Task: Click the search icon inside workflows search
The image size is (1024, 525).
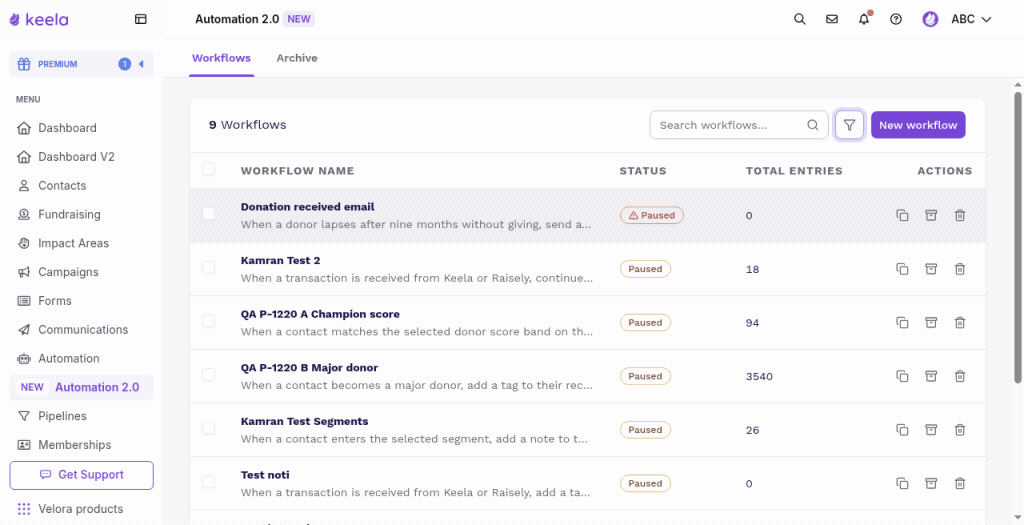Action: click(x=812, y=125)
